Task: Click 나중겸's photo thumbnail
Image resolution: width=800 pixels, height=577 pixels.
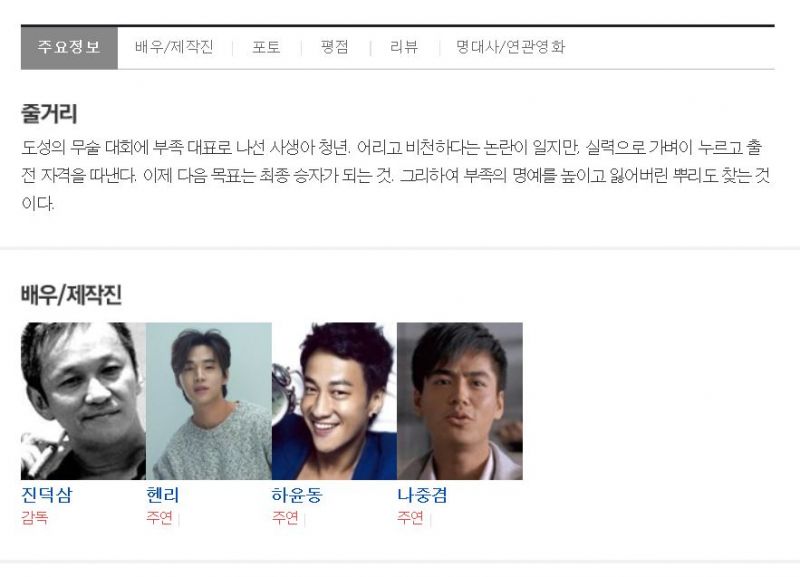Action: (x=460, y=401)
